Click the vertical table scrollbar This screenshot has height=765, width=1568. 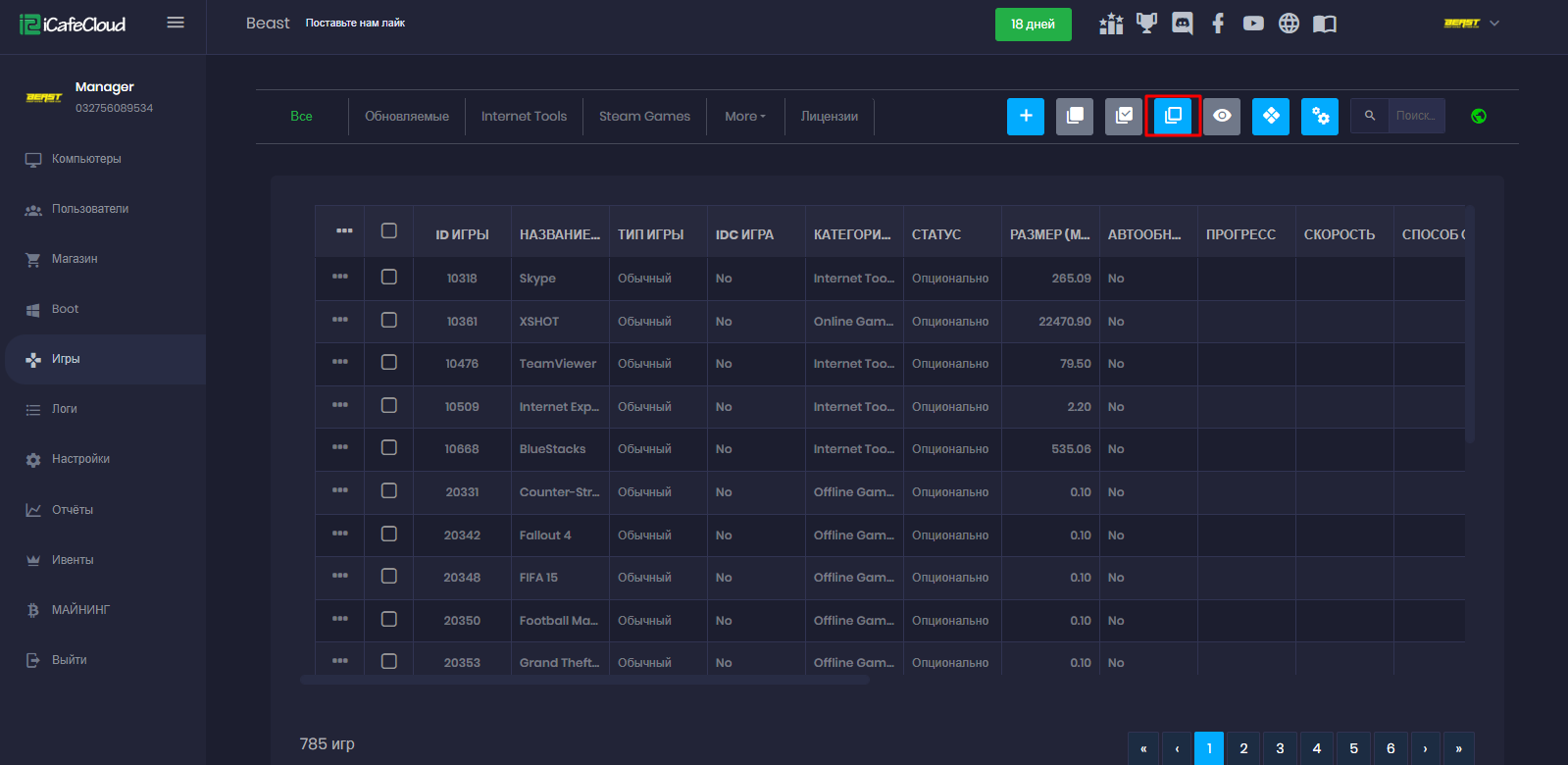pos(1470,325)
